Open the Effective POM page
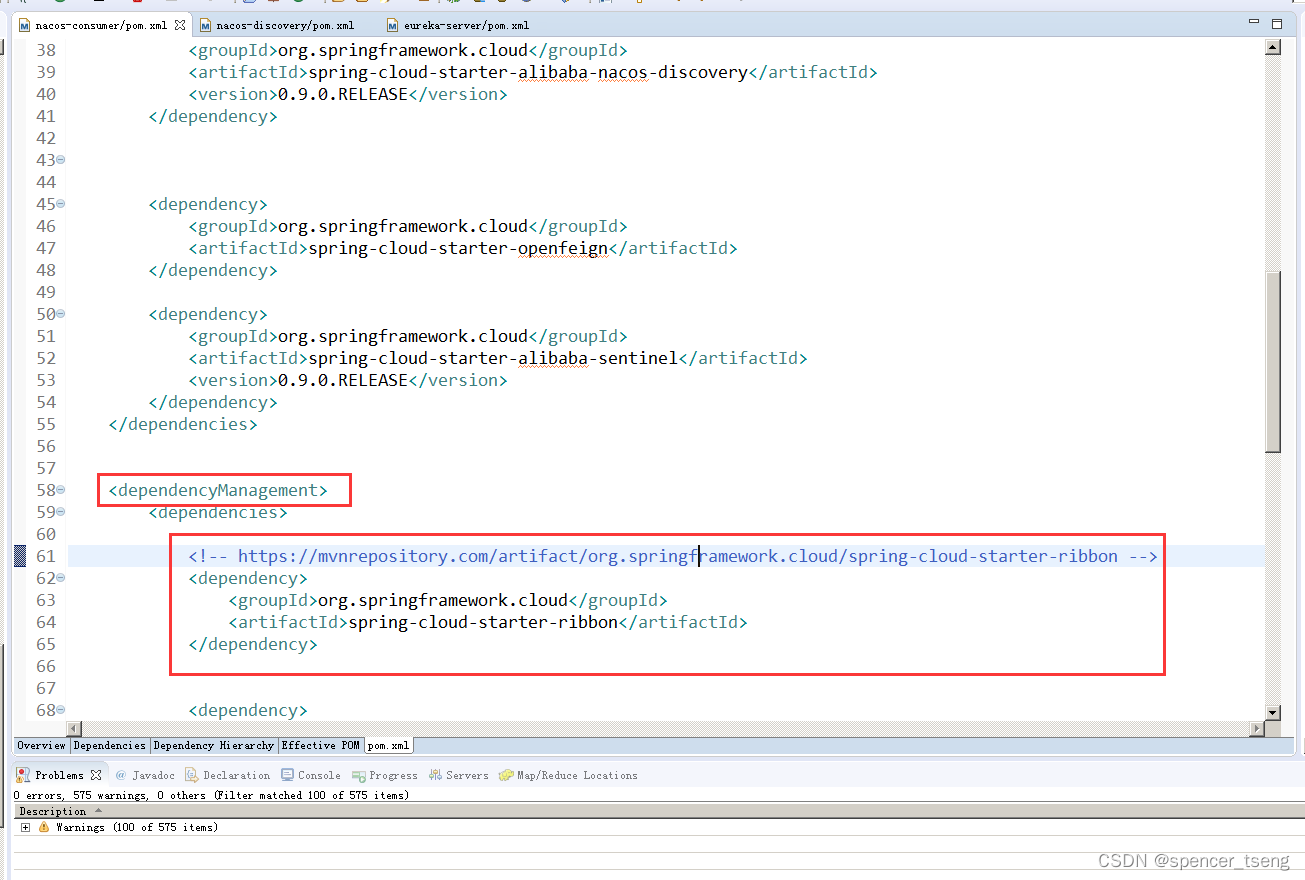 321,745
